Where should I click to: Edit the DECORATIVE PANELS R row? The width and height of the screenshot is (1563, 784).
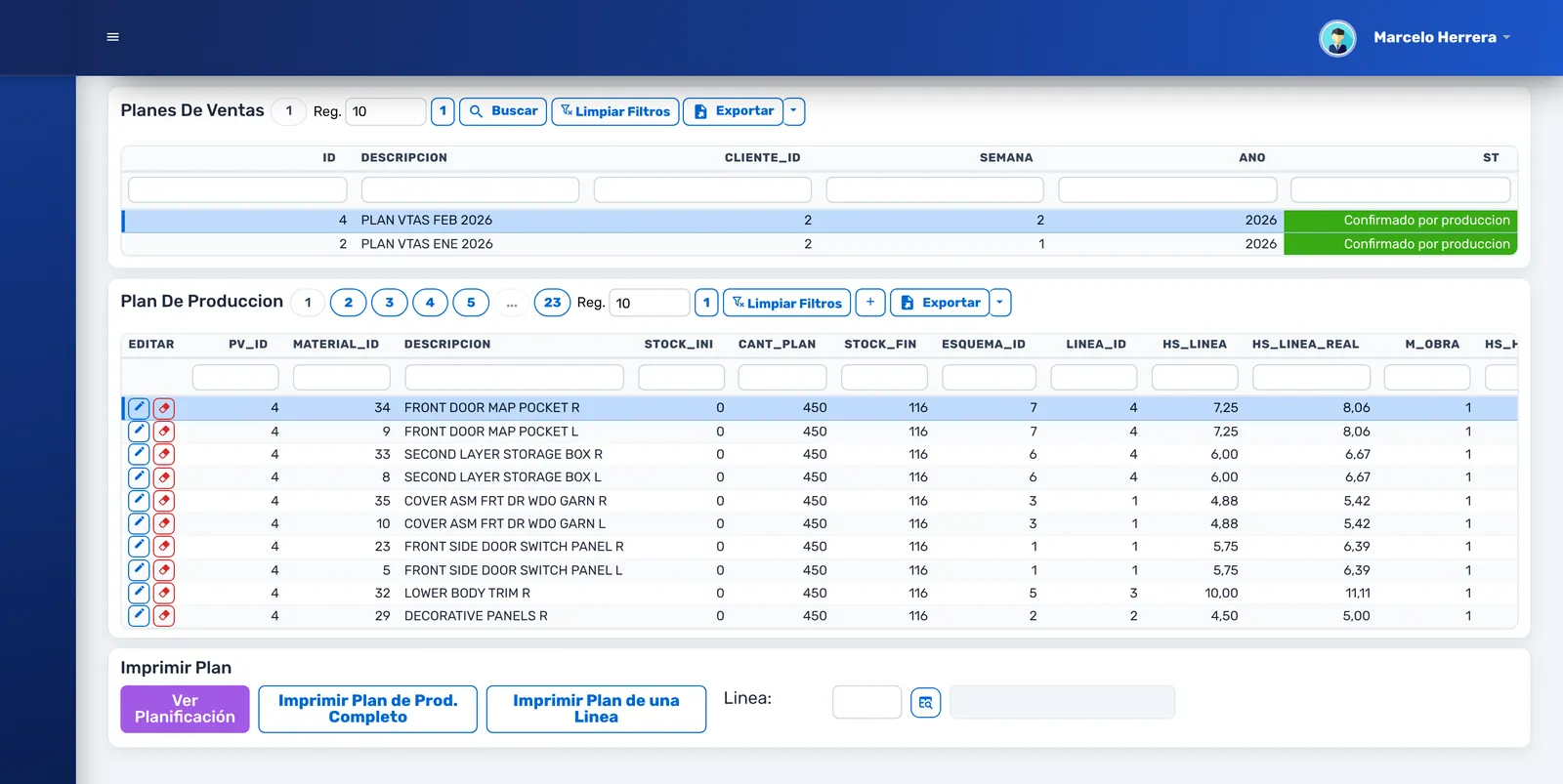[x=139, y=616]
